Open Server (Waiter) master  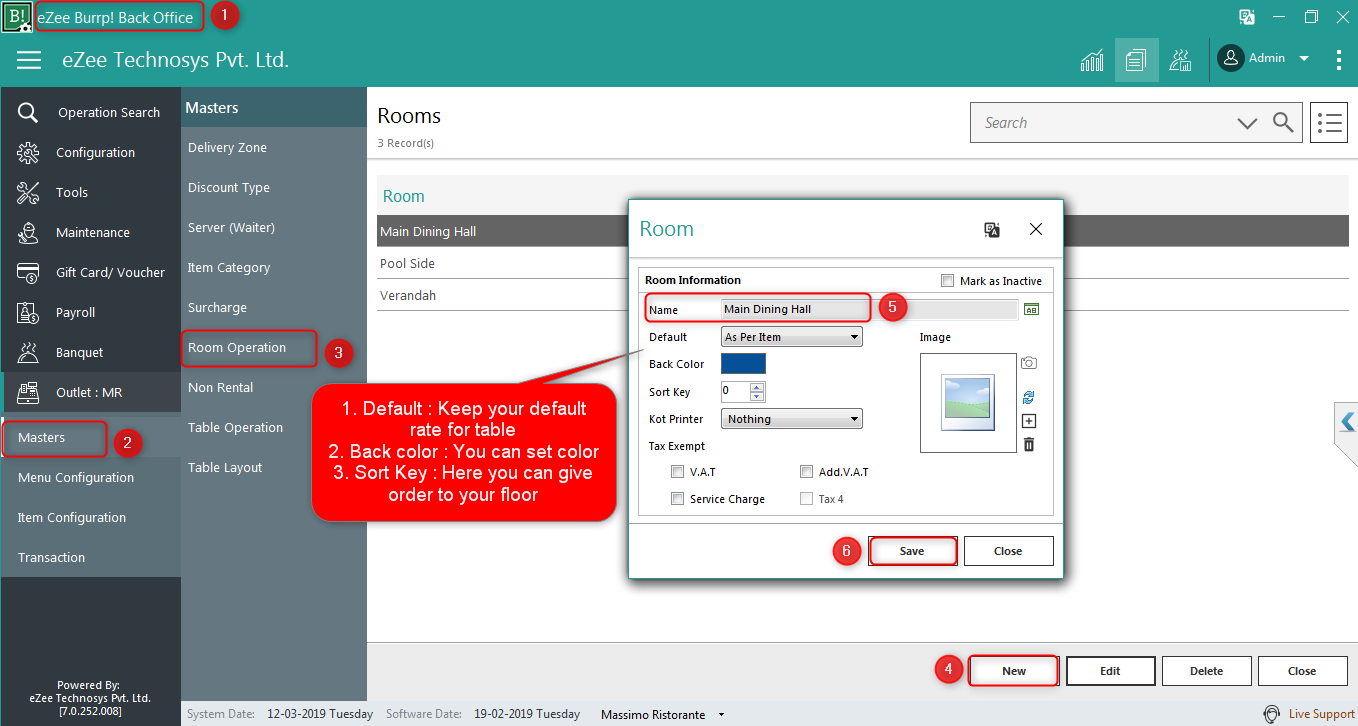point(231,227)
